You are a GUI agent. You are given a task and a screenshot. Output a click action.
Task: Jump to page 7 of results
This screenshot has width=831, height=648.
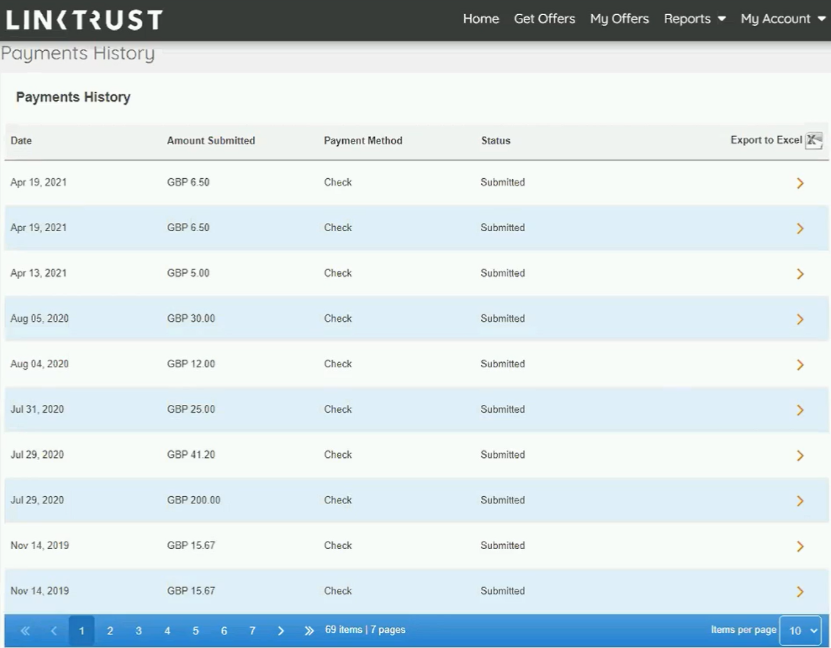(x=252, y=631)
